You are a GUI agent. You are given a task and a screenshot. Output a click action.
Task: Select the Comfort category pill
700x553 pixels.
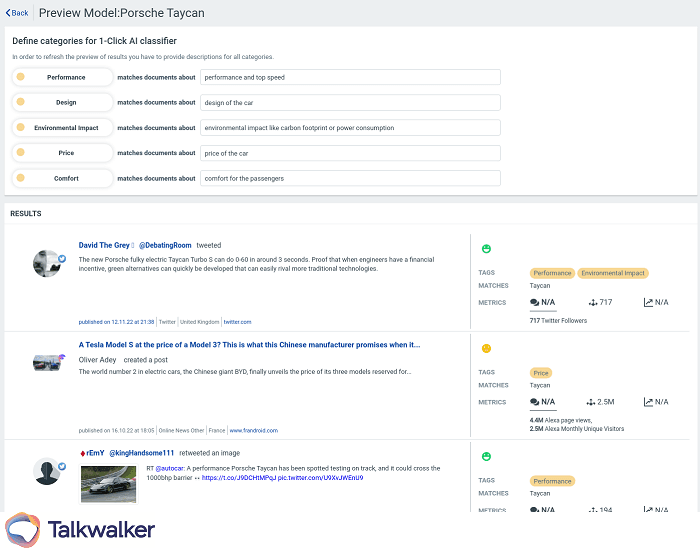point(62,178)
